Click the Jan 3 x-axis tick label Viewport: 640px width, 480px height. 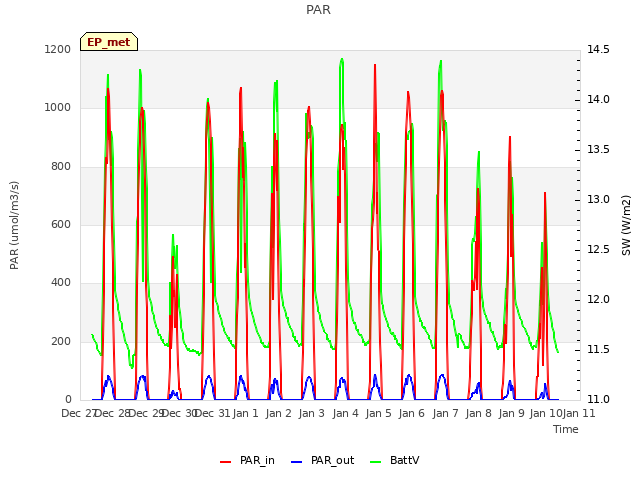pyautogui.click(x=311, y=413)
